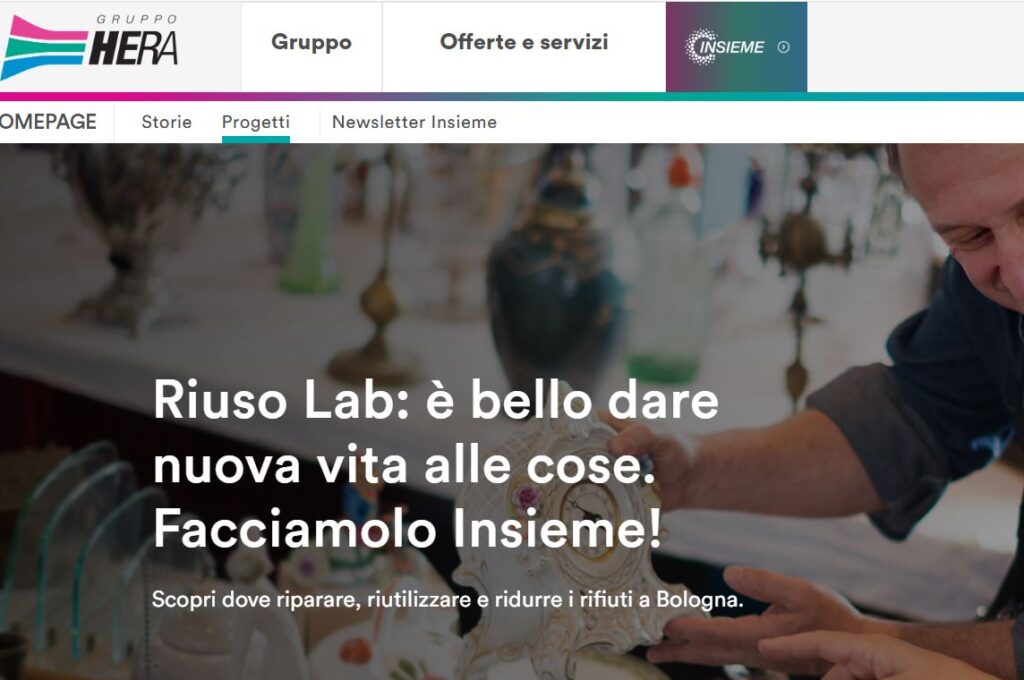
Task: Open the Offerte e servizi menu
Action: (524, 43)
